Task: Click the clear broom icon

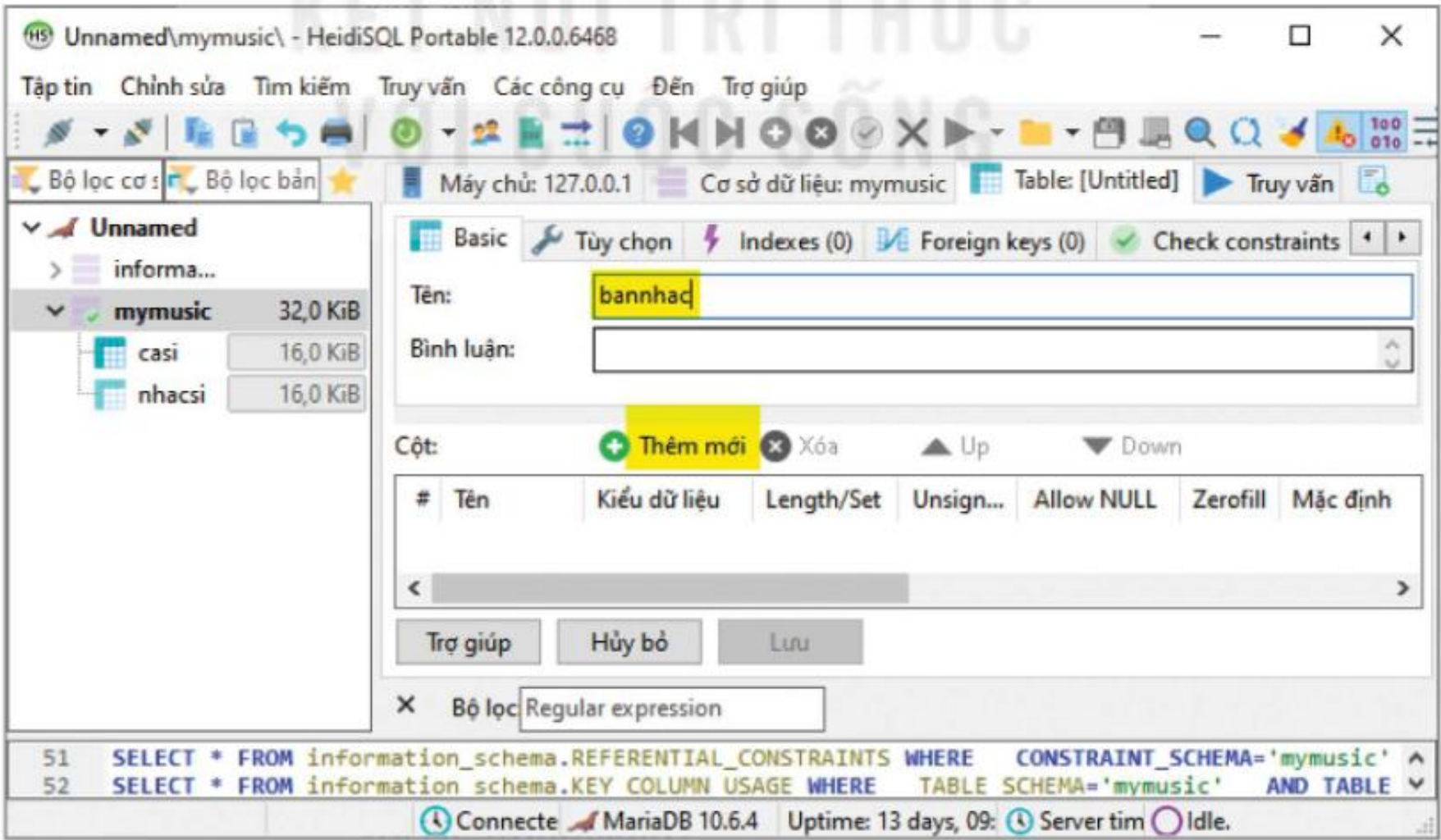Action: click(x=1292, y=131)
